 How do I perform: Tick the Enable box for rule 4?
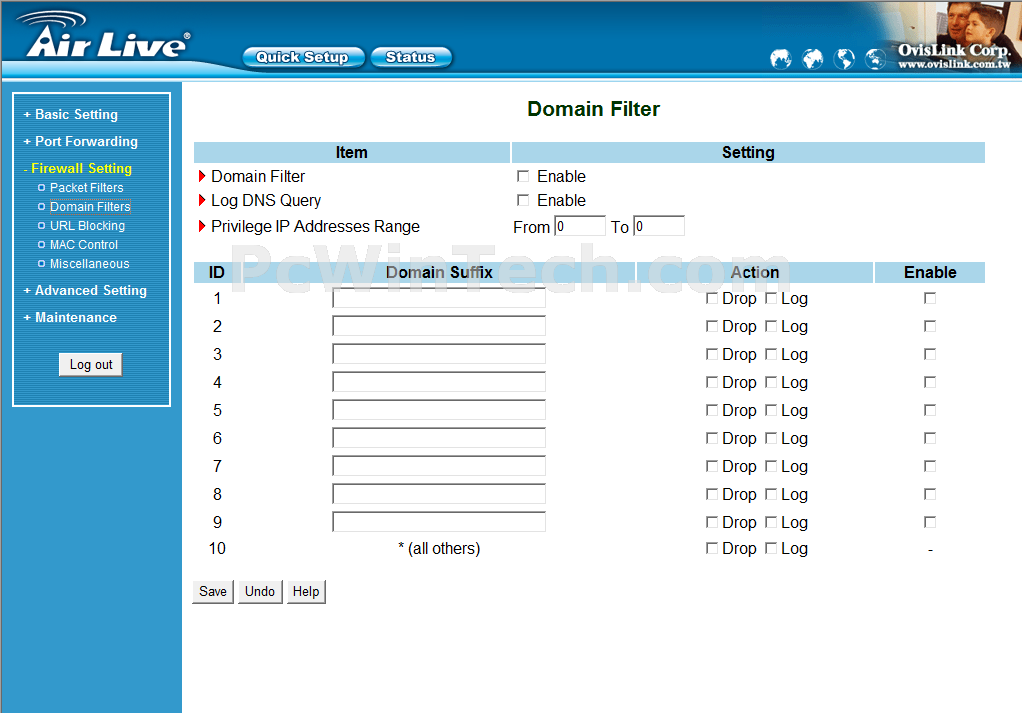930,382
